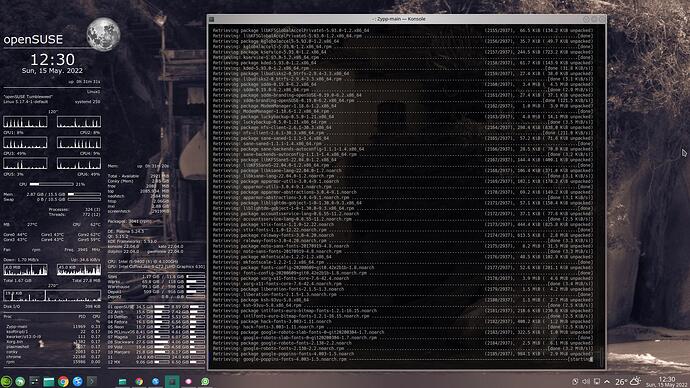This screenshot has height=388, width=690.
Task: Switch to the running blue globe browser window
Action: pos(155,381)
